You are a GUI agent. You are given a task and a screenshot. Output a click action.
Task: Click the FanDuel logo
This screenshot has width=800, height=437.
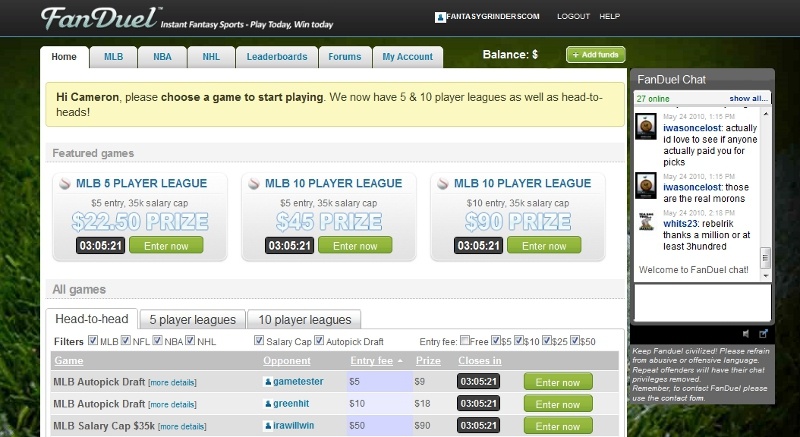coord(101,18)
